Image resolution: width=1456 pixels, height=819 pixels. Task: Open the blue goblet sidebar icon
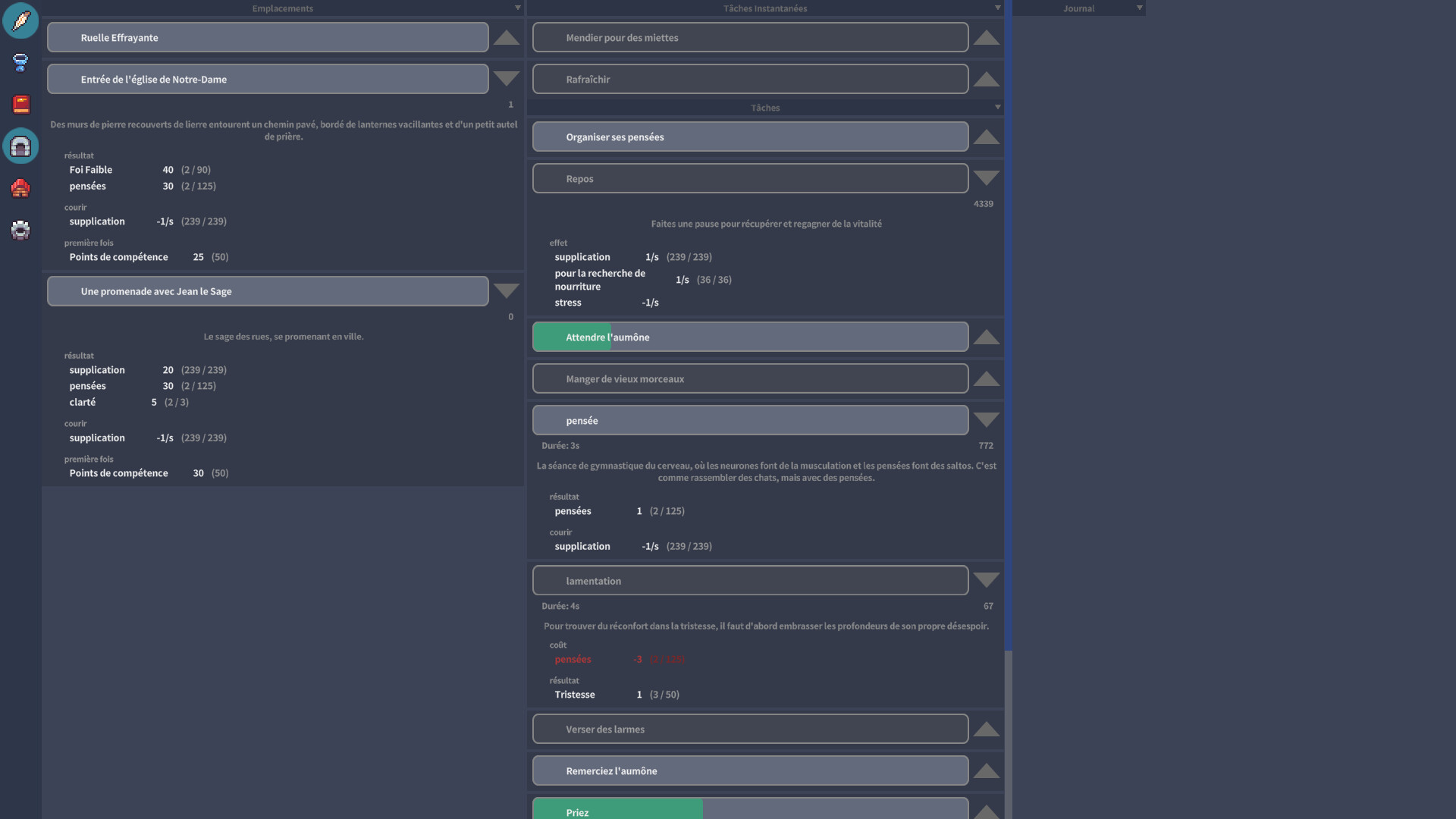(20, 62)
